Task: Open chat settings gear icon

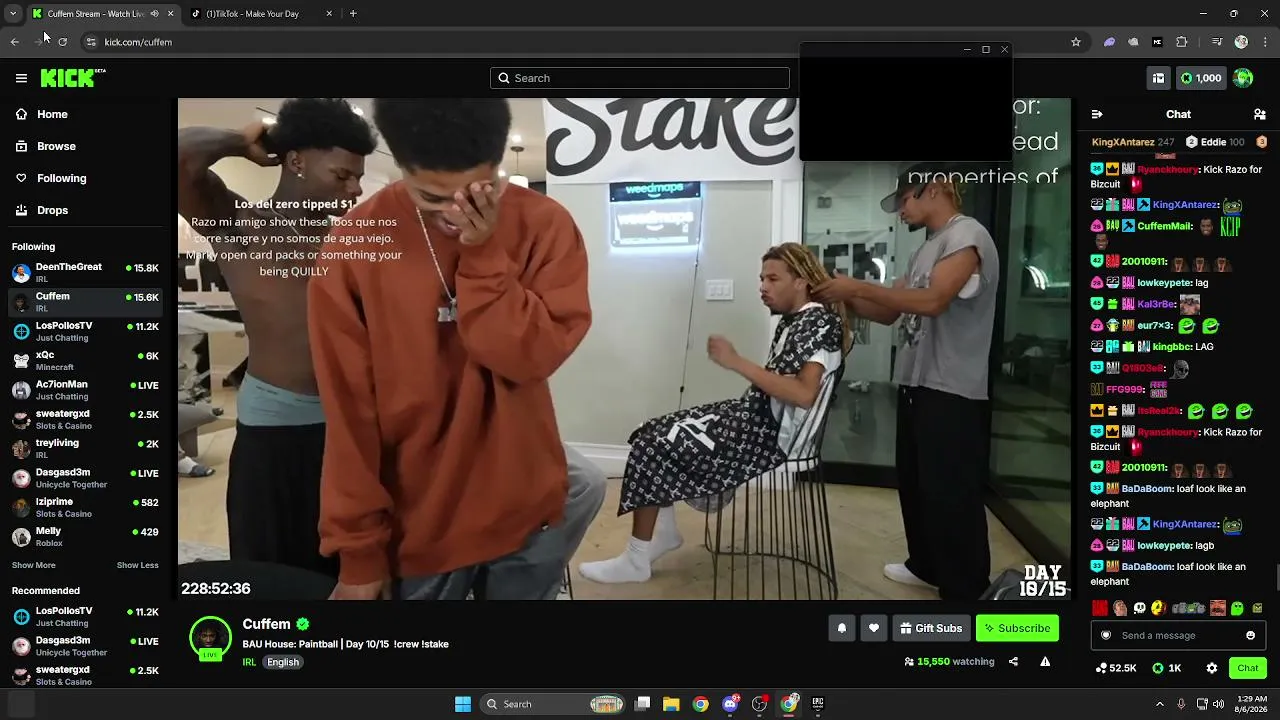Action: coord(1212,668)
